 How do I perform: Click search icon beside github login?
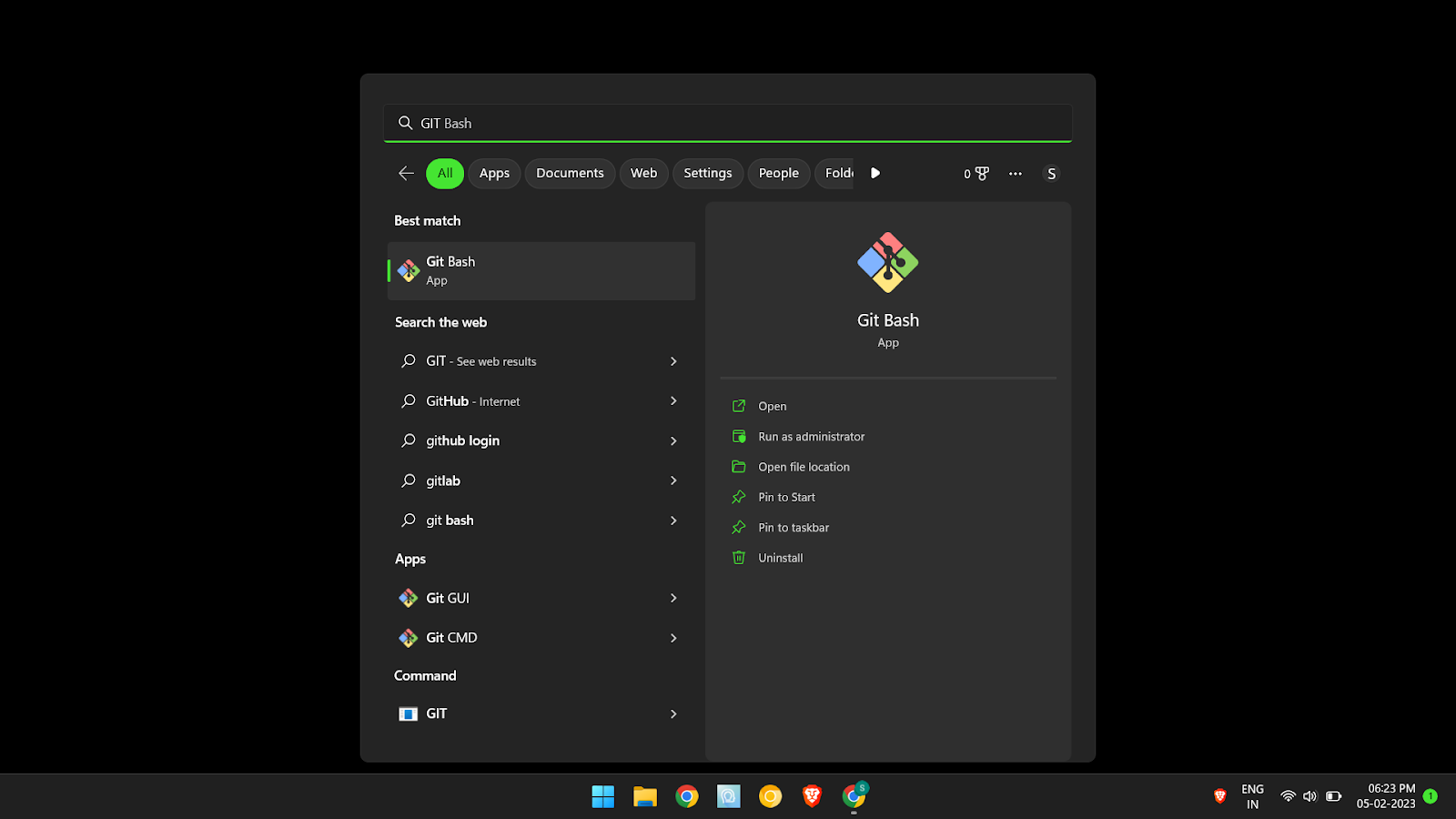point(409,440)
